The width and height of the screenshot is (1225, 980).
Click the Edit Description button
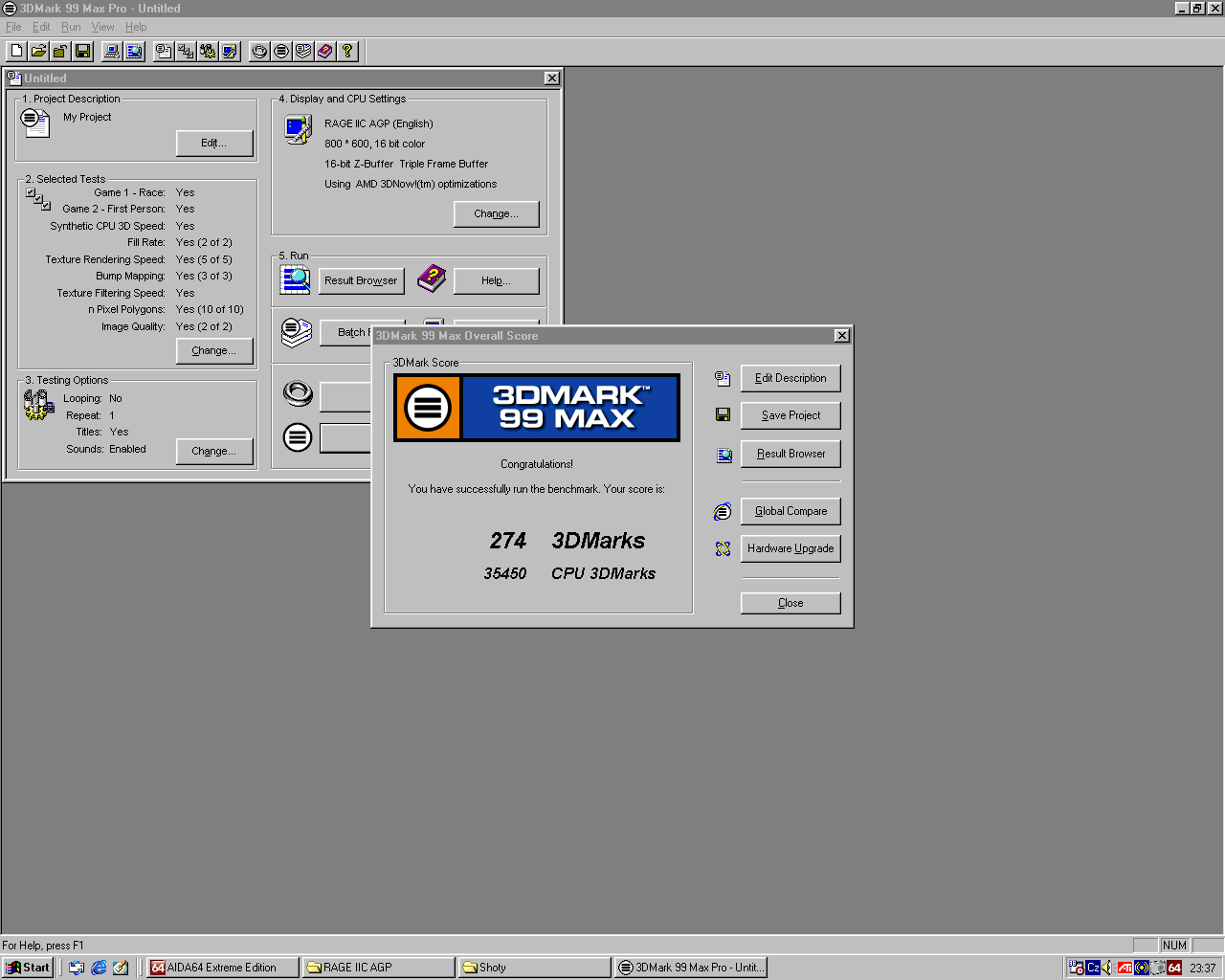pos(791,378)
